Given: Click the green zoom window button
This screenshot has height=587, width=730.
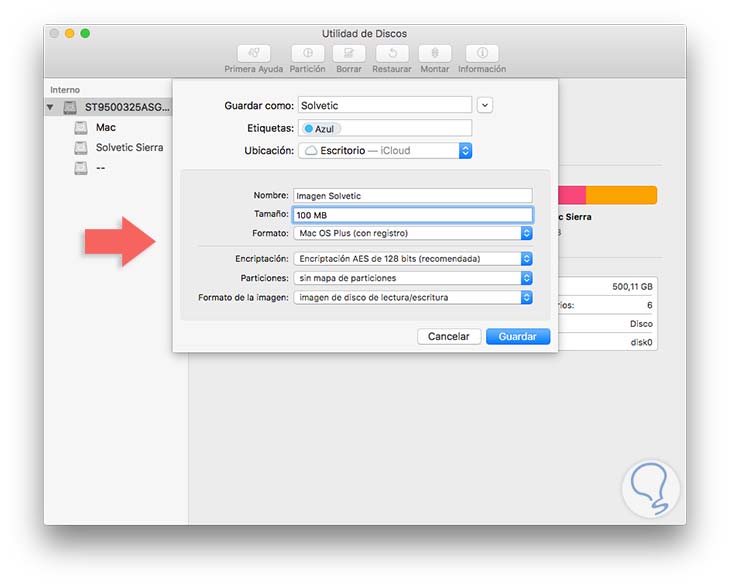Looking at the screenshot, I should coord(85,34).
